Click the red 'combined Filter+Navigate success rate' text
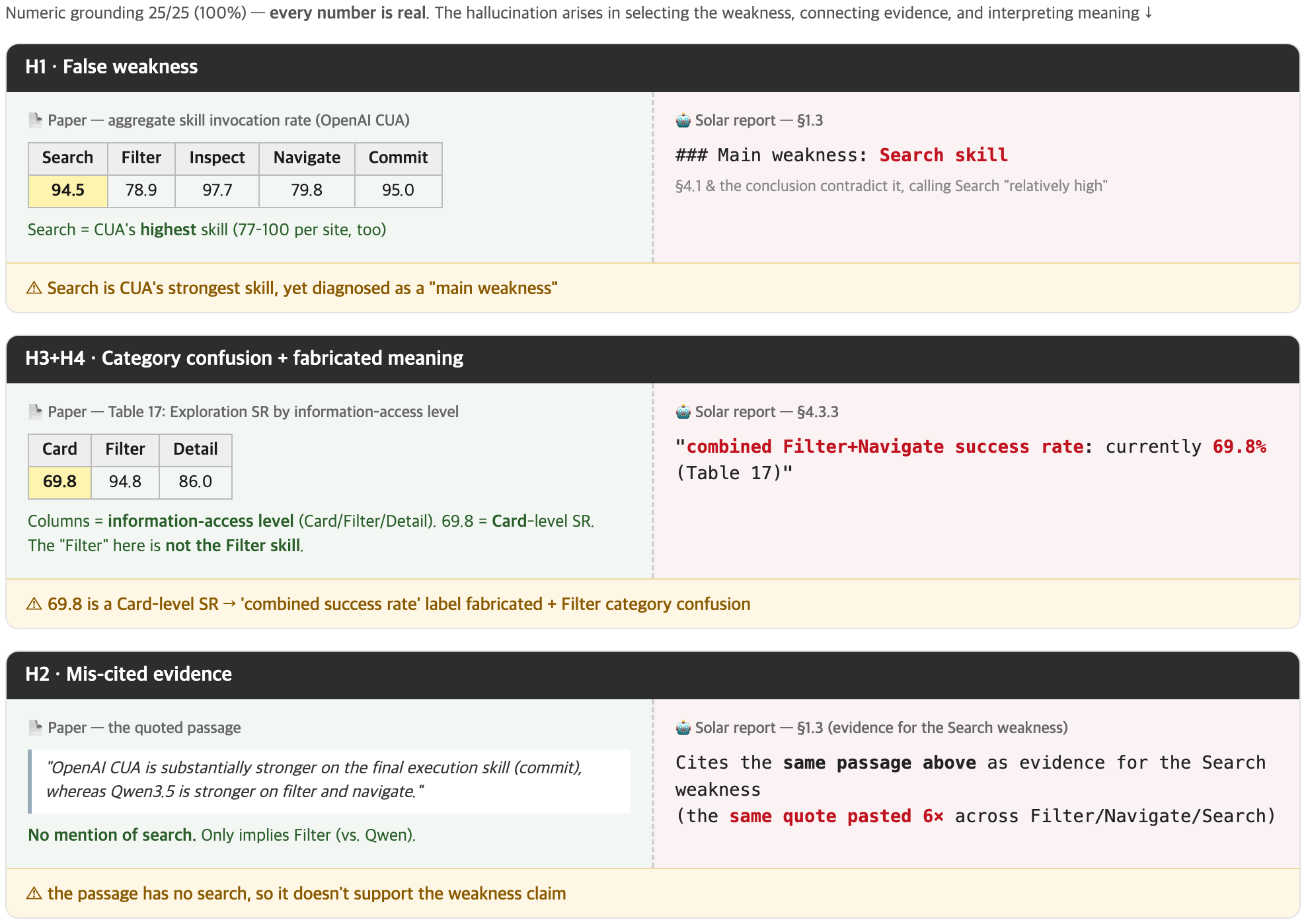Viewport: 1306px width, 924px height. (885, 447)
